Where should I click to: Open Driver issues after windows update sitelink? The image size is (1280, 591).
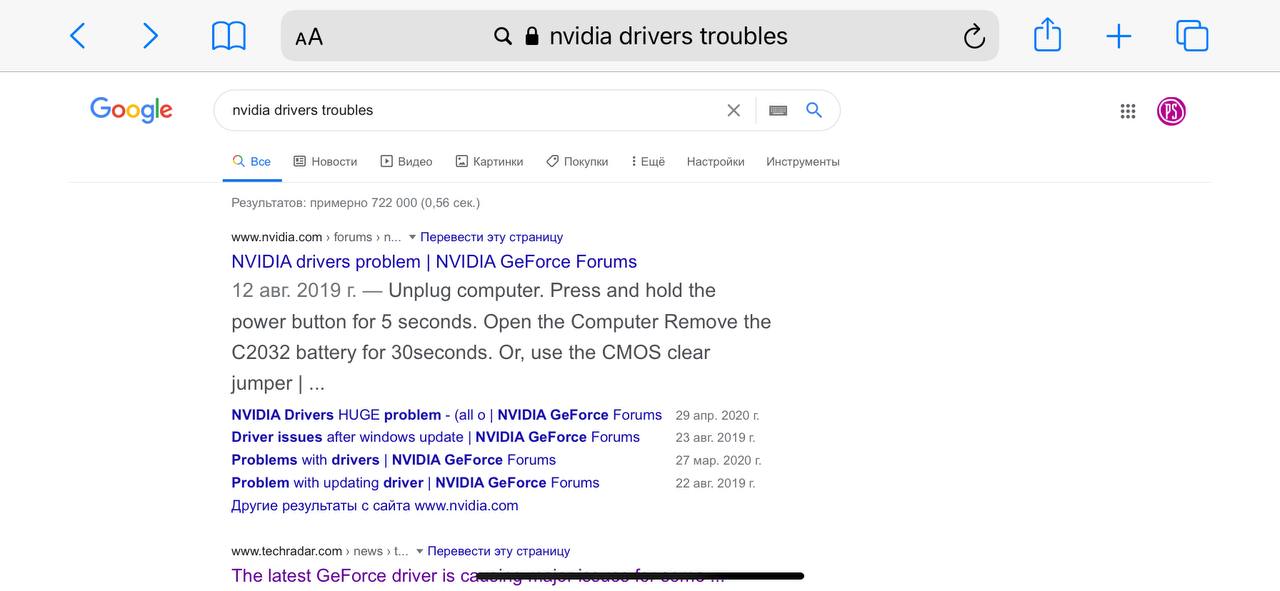pos(435,437)
